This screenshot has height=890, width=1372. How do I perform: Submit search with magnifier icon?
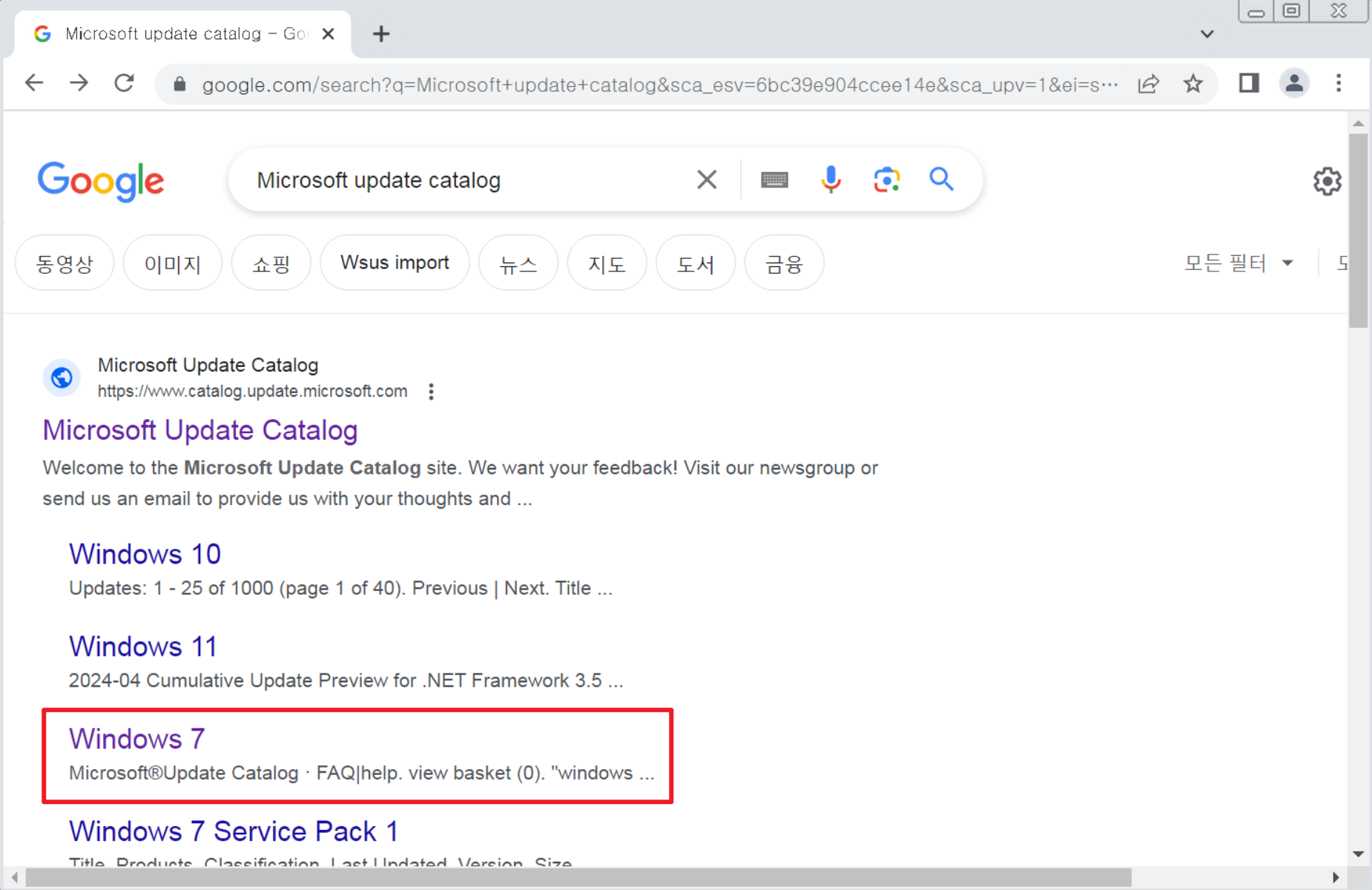941,179
